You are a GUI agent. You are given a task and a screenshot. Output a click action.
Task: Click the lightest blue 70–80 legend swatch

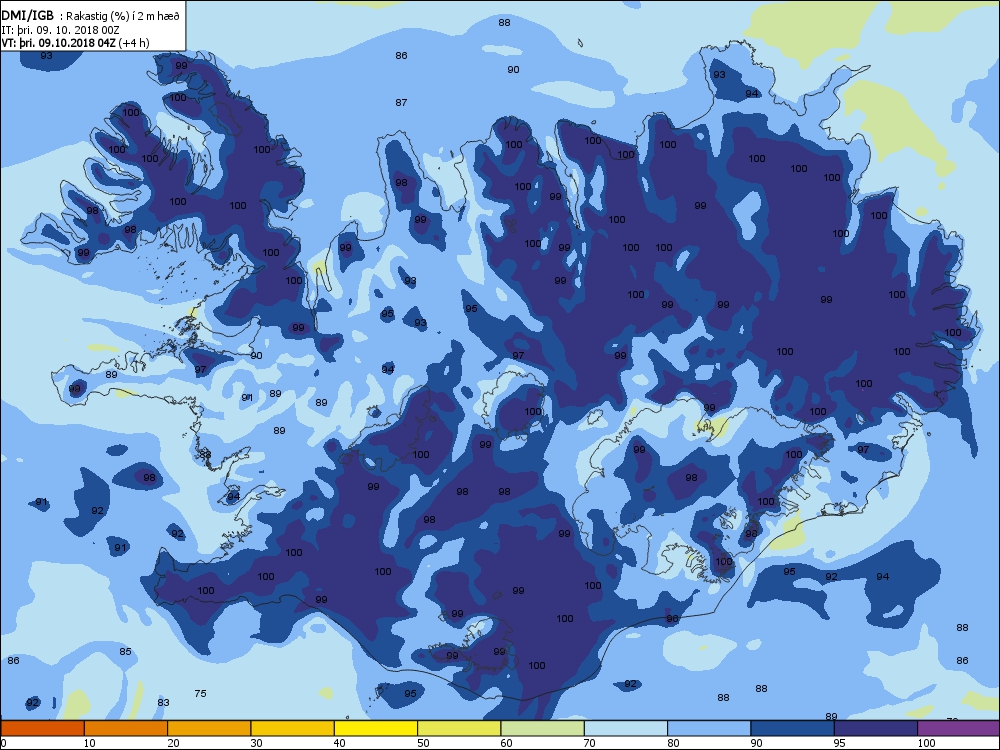pyautogui.click(x=626, y=728)
